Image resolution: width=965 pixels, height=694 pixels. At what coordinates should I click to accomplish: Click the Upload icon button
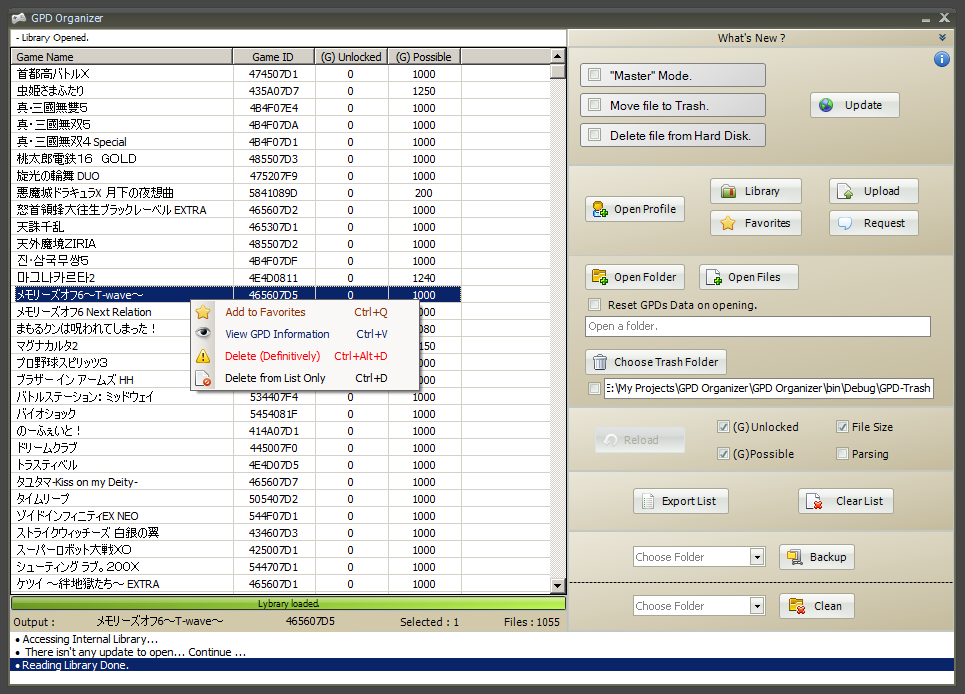point(873,191)
